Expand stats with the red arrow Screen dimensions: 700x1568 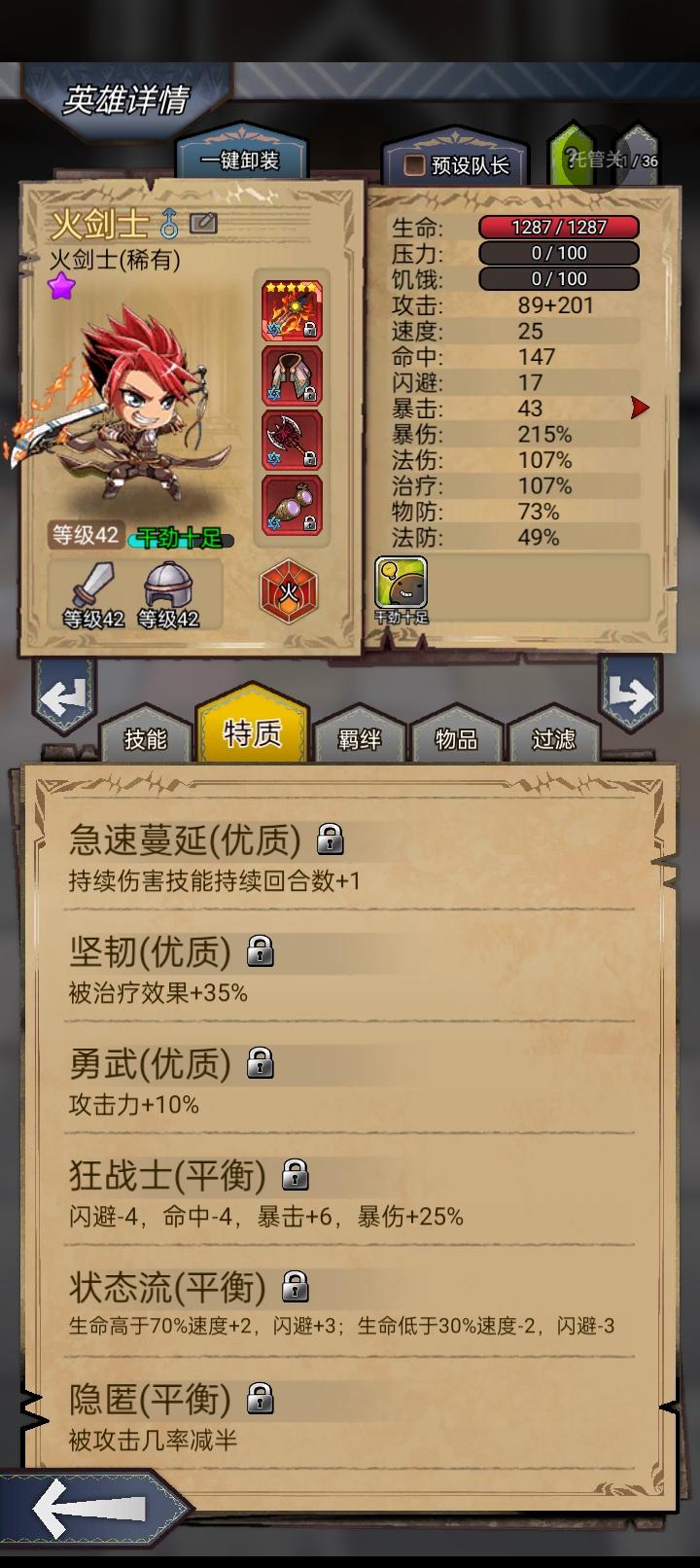639,408
